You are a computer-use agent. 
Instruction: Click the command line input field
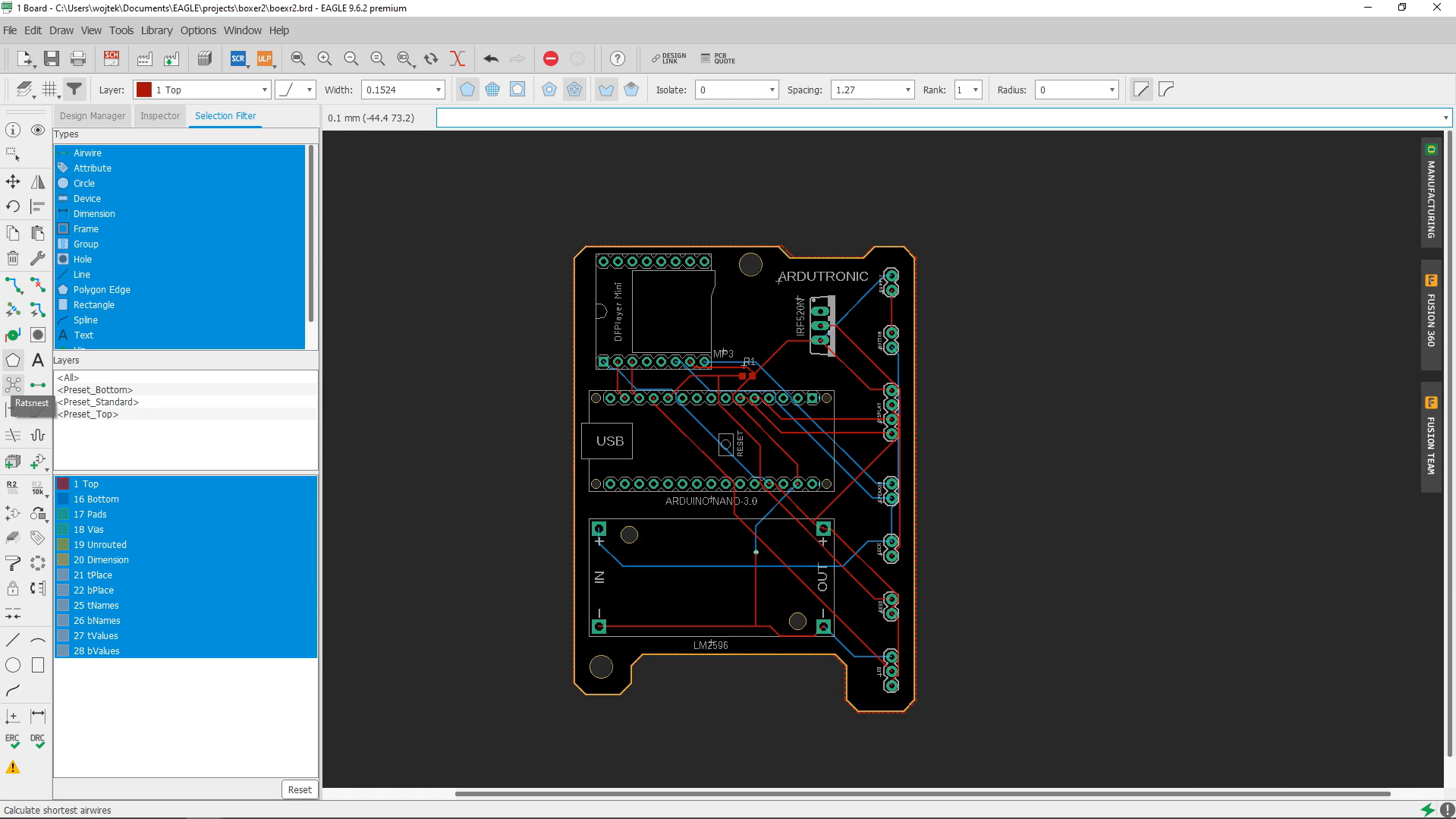coord(939,118)
